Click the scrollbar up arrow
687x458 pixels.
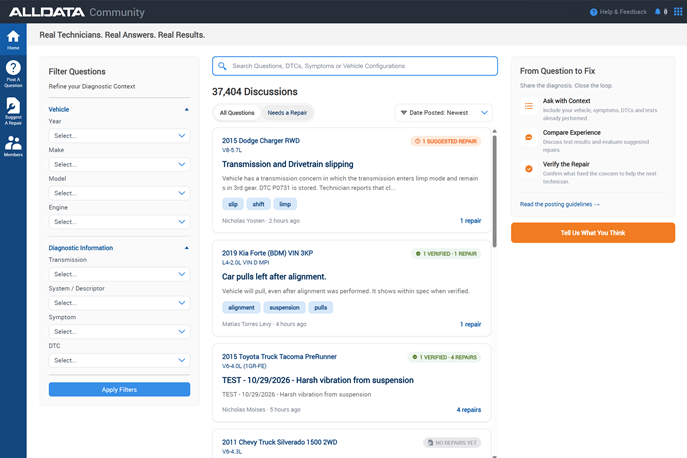click(x=495, y=131)
